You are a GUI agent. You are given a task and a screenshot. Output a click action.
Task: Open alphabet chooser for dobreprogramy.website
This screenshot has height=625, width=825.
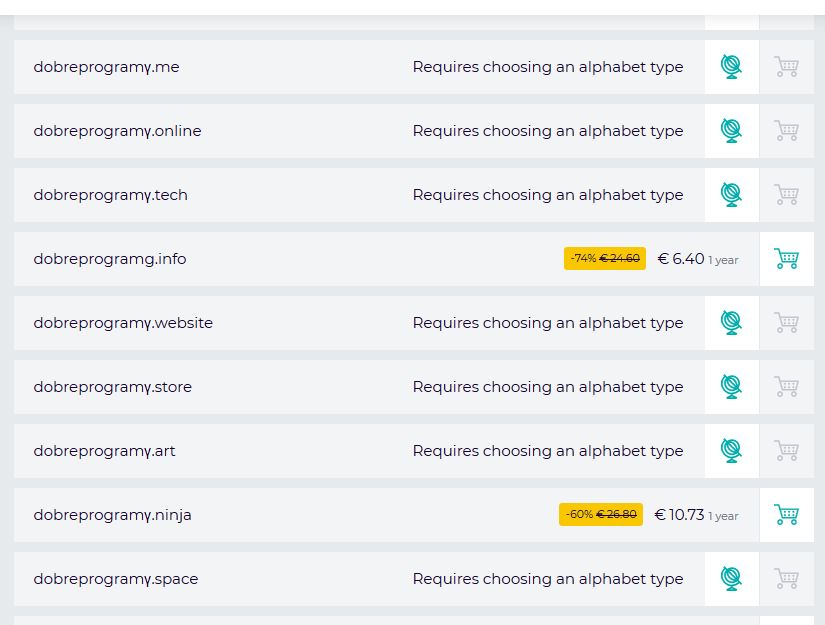coord(731,323)
